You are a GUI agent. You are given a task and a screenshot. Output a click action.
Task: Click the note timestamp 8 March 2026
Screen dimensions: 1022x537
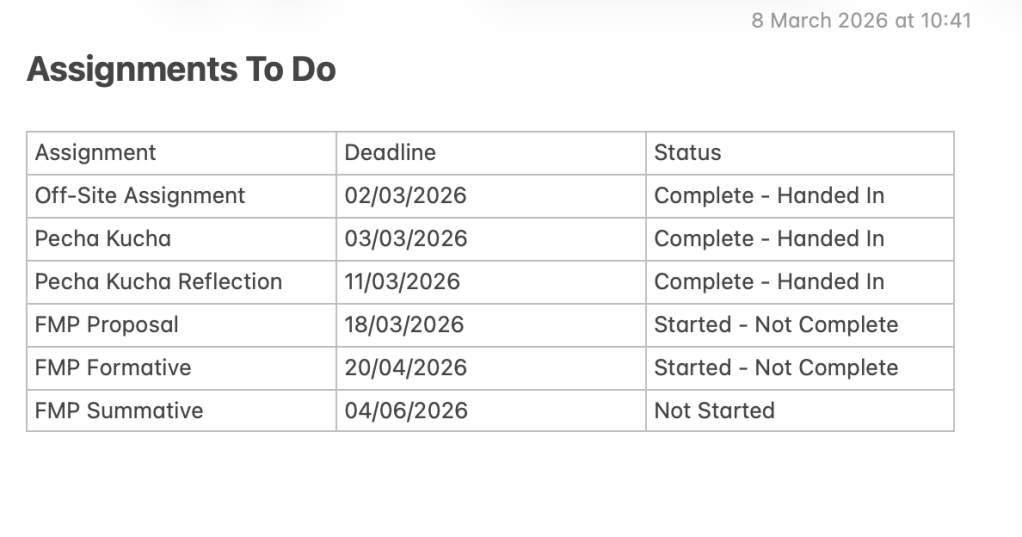tap(860, 20)
